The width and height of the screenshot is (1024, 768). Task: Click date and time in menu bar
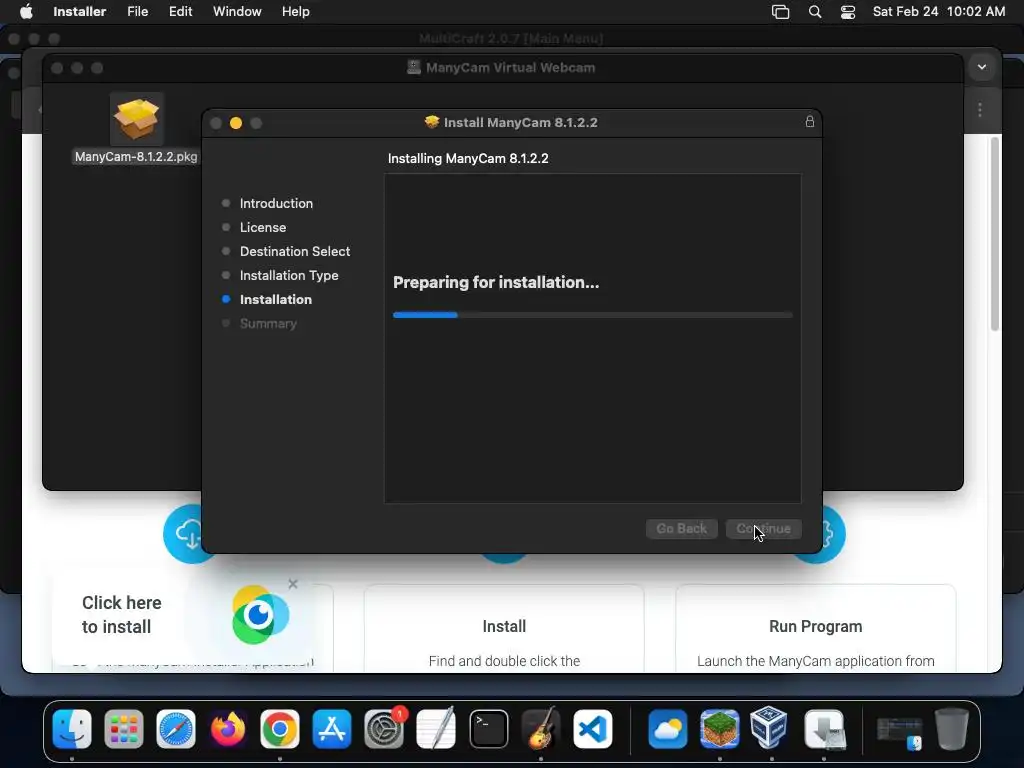click(x=938, y=12)
